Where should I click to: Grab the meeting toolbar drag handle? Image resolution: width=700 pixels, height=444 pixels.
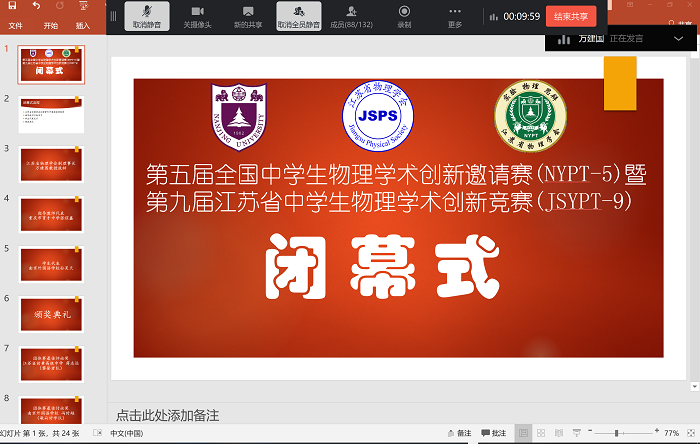(113, 16)
